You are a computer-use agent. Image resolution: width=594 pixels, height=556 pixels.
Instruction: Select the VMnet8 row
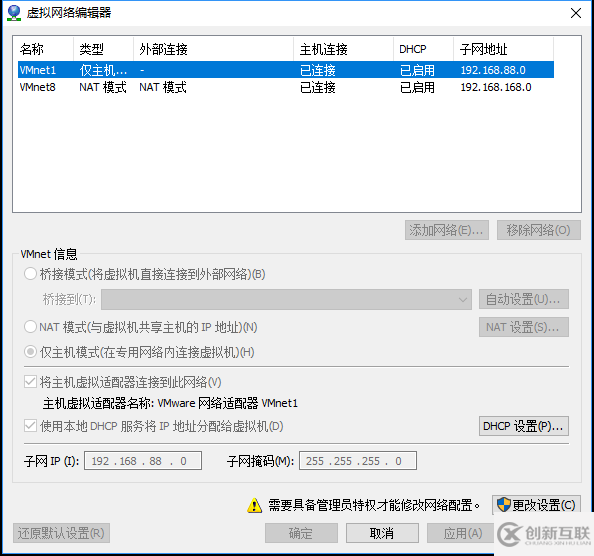tap(286, 87)
